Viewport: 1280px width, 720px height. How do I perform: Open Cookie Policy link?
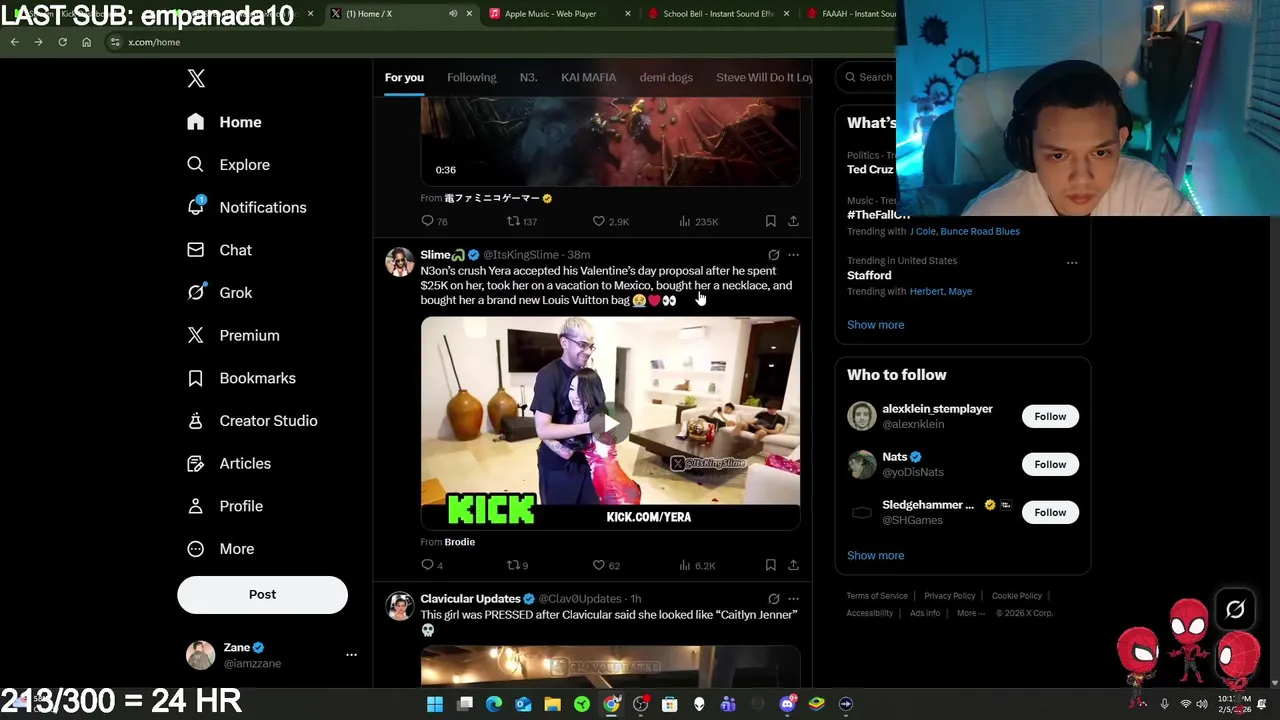point(1016,596)
